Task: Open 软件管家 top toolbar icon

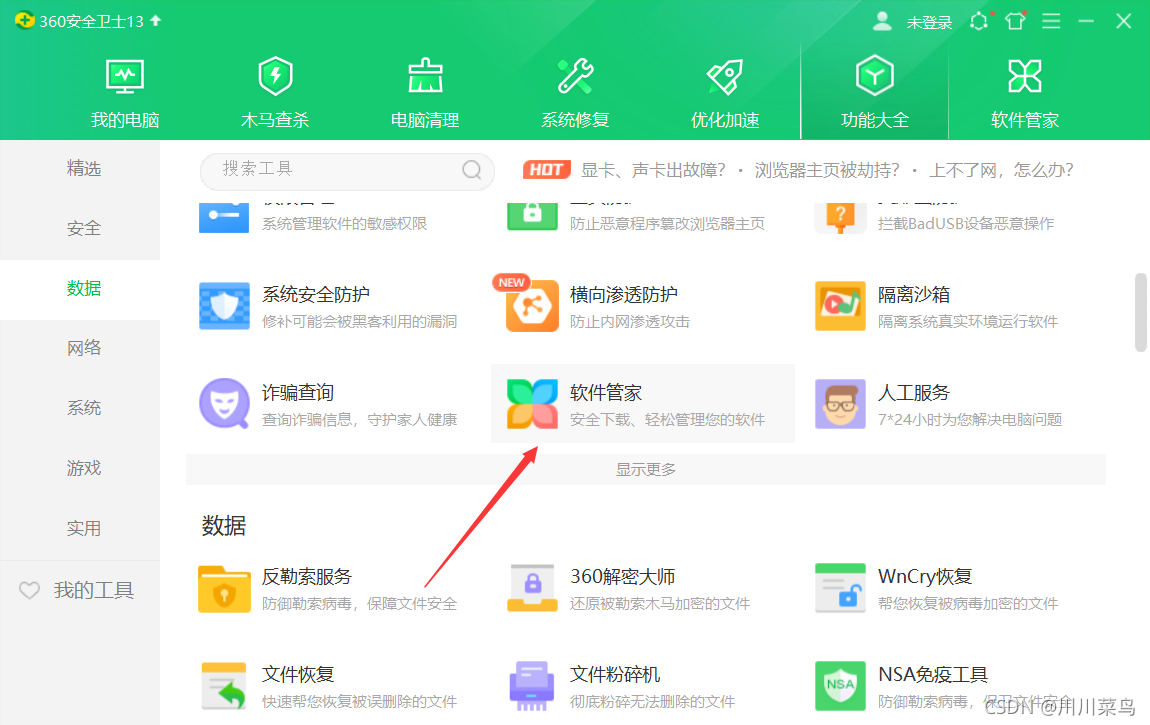Action: coord(1025,76)
